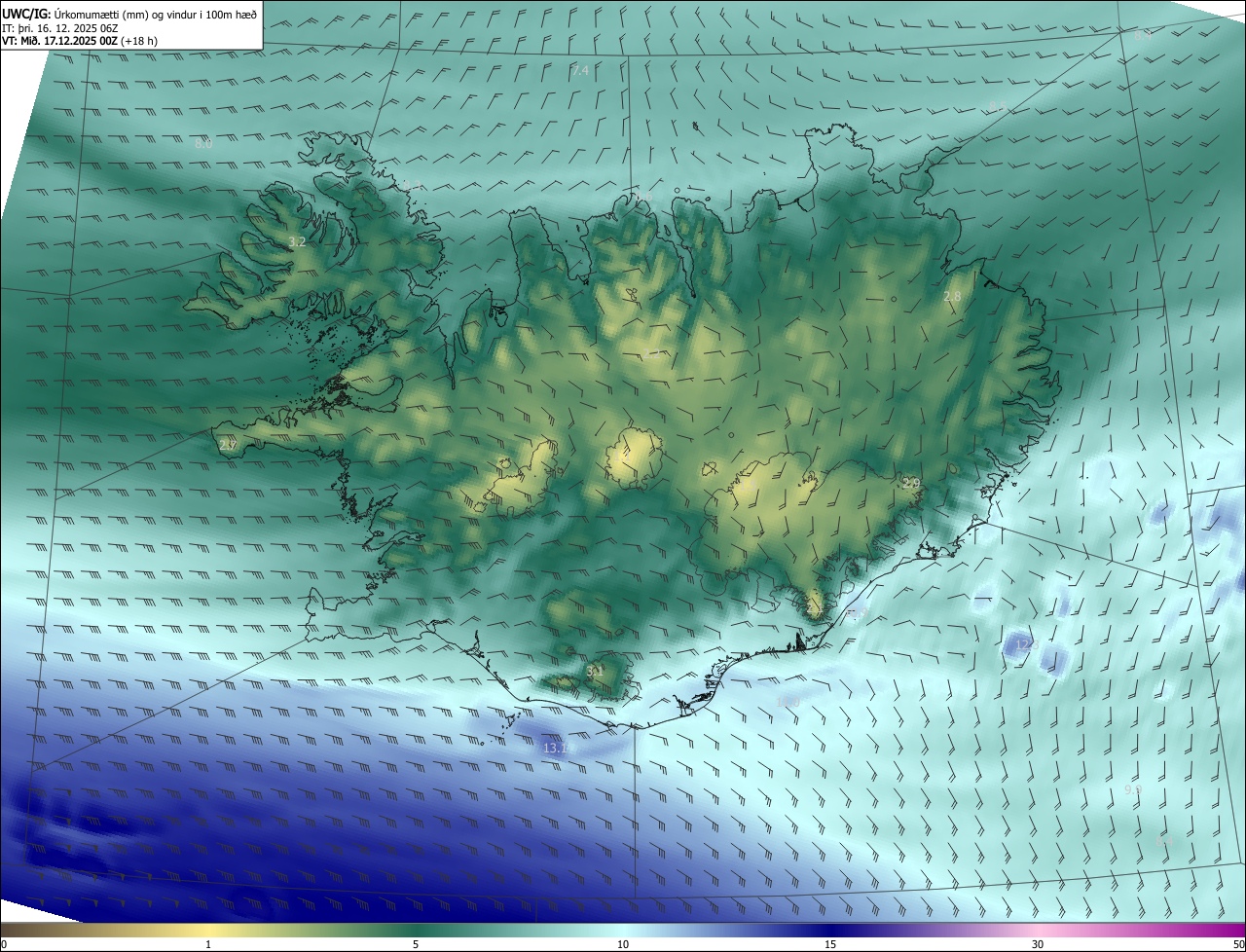Click the 2.9 value label near southeast glacier
This screenshot has height=952, width=1246.
(911, 483)
